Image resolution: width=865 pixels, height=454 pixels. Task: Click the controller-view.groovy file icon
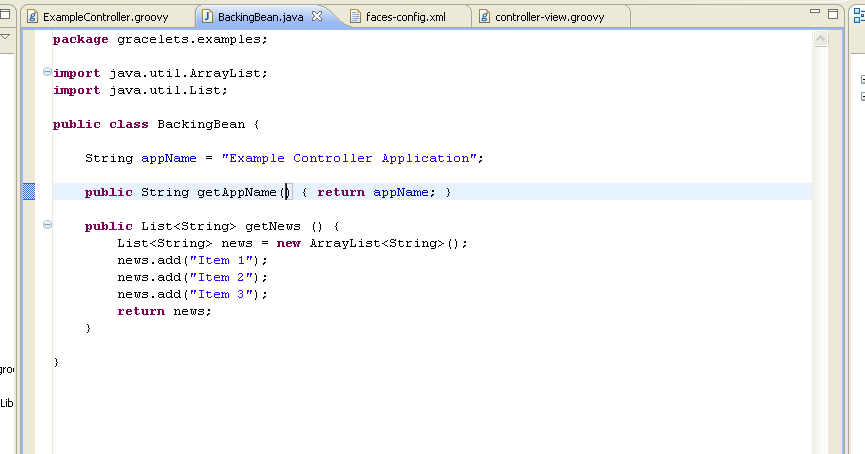pyautogui.click(x=485, y=17)
